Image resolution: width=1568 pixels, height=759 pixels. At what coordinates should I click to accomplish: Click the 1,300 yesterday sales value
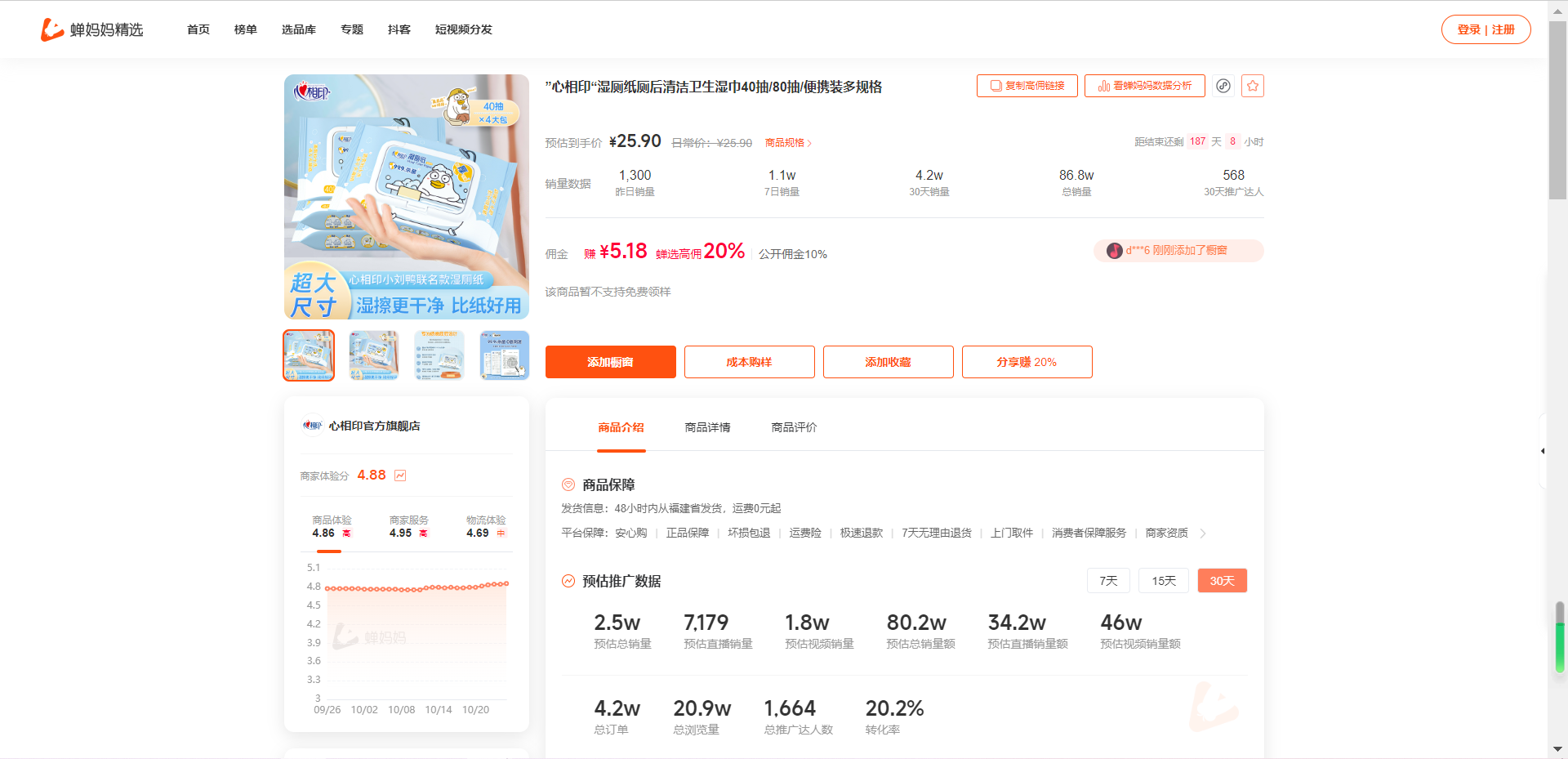point(635,175)
